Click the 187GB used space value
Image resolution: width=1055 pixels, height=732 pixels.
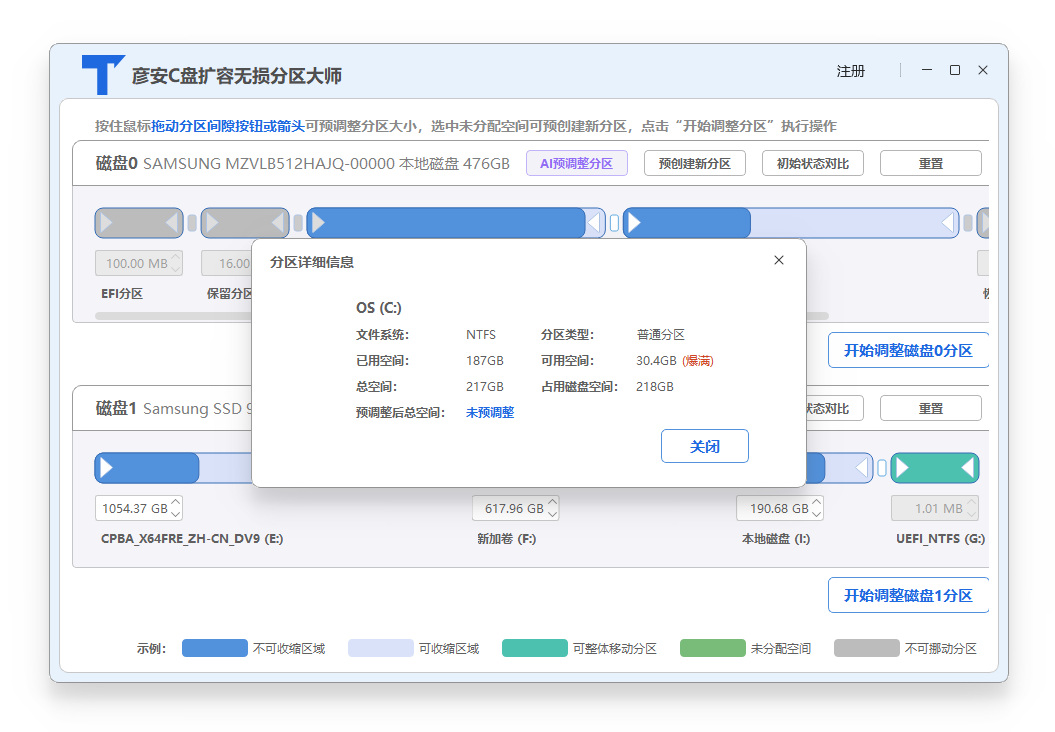[484, 361]
